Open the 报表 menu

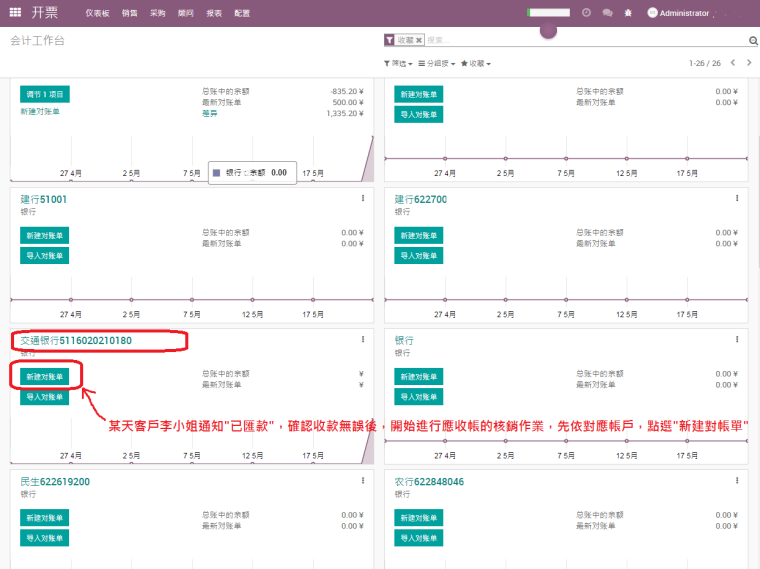click(214, 13)
